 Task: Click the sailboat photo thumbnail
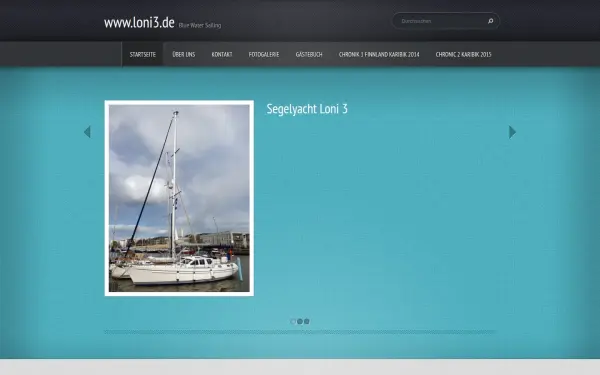tap(179, 198)
